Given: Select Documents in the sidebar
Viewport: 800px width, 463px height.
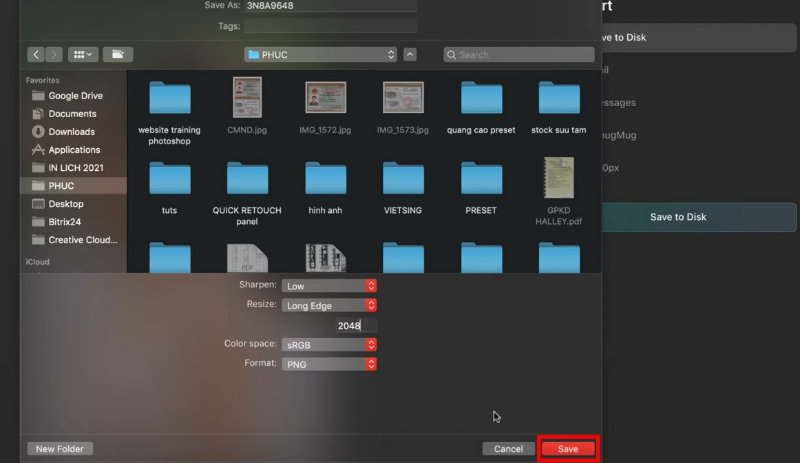Looking at the screenshot, I should pos(73,114).
